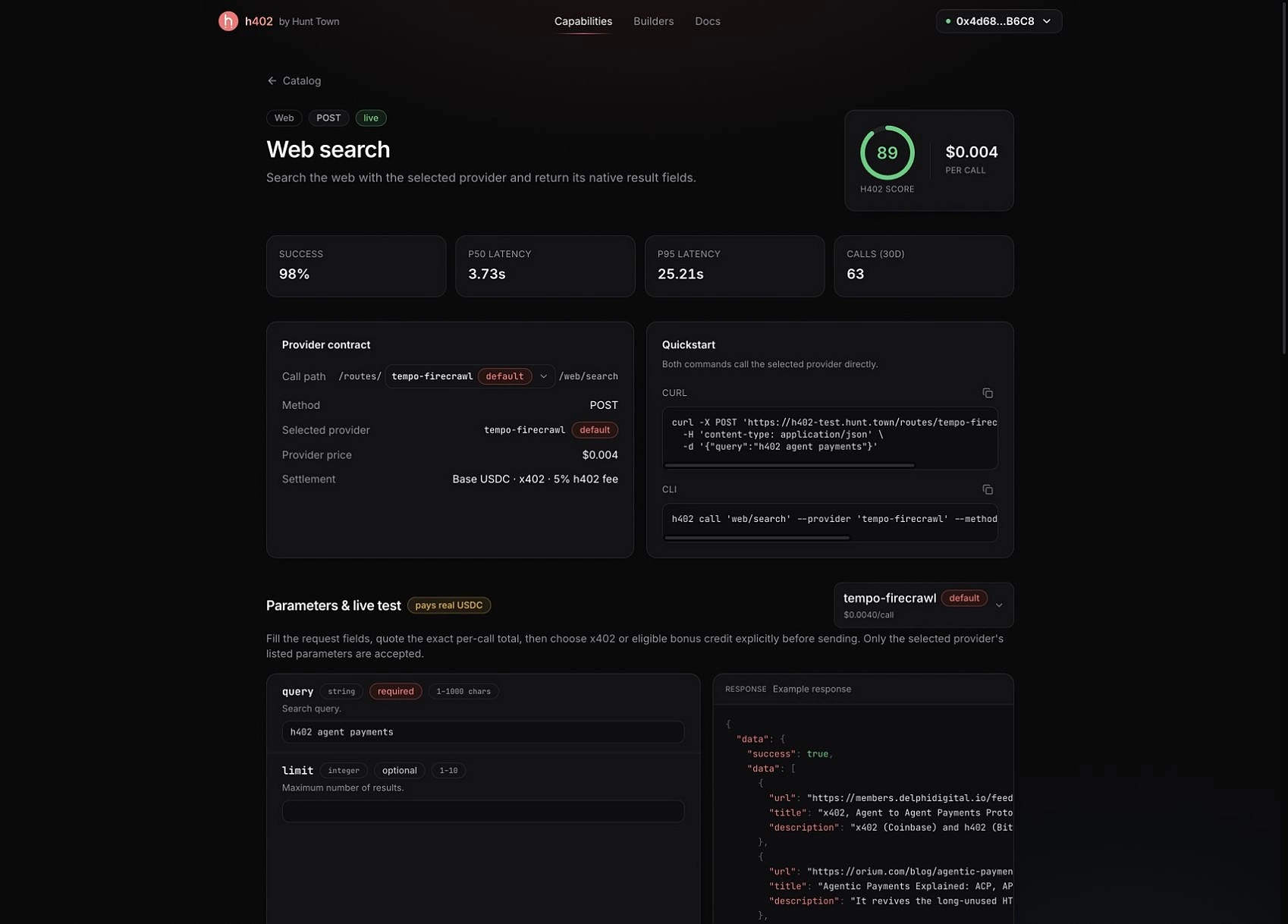The height and width of the screenshot is (924, 1288).
Task: Click the CURL code horizontal scrollbar
Action: pyautogui.click(x=789, y=465)
